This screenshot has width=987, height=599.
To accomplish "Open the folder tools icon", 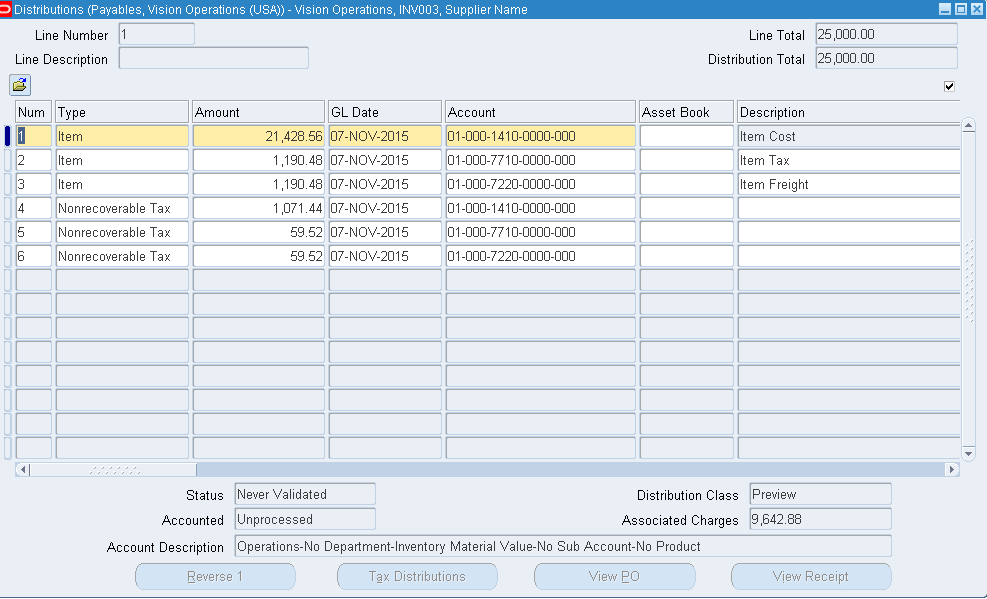I will 20,85.
